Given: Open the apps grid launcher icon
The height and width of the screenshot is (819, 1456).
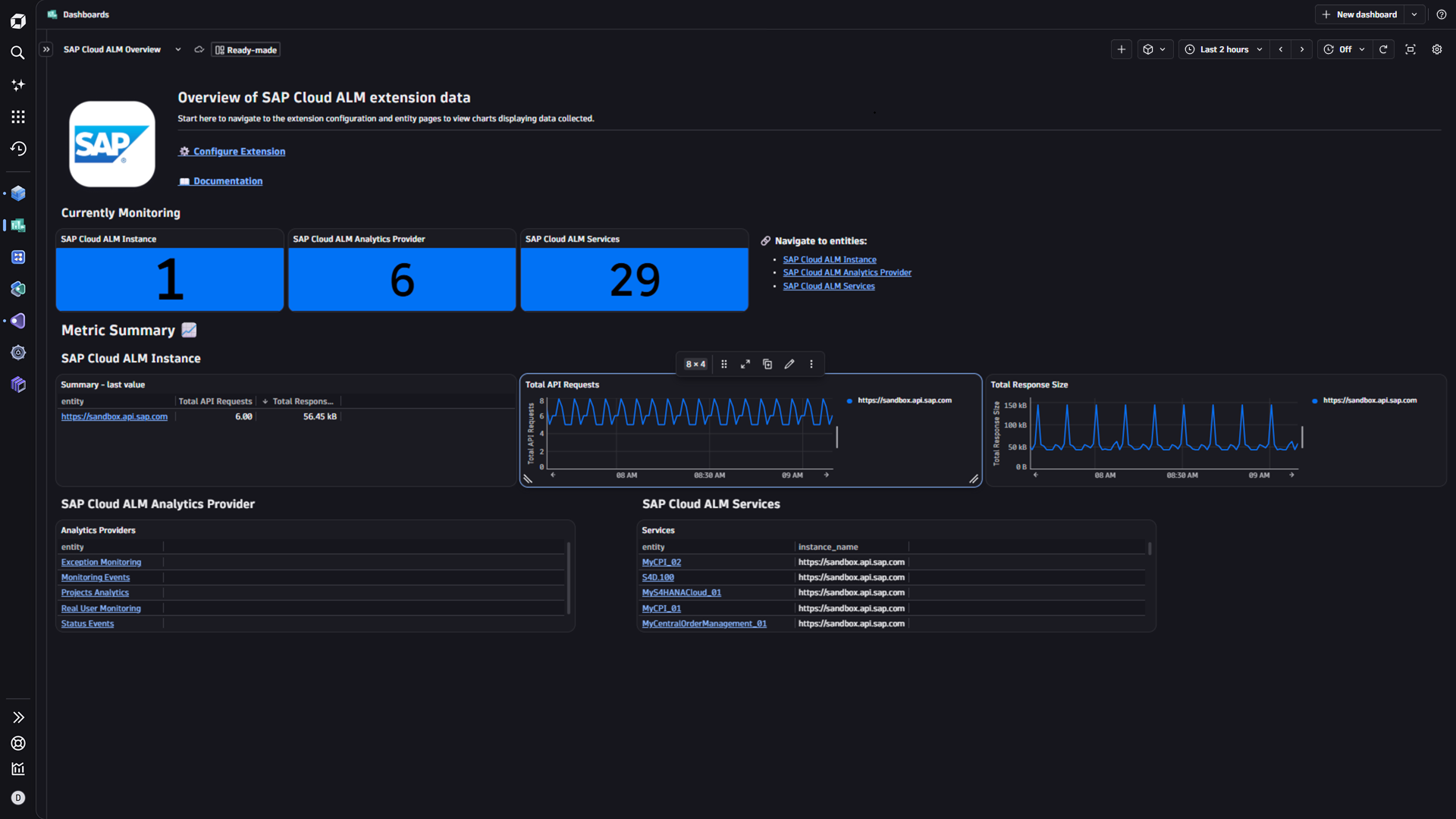Looking at the screenshot, I should [x=18, y=117].
